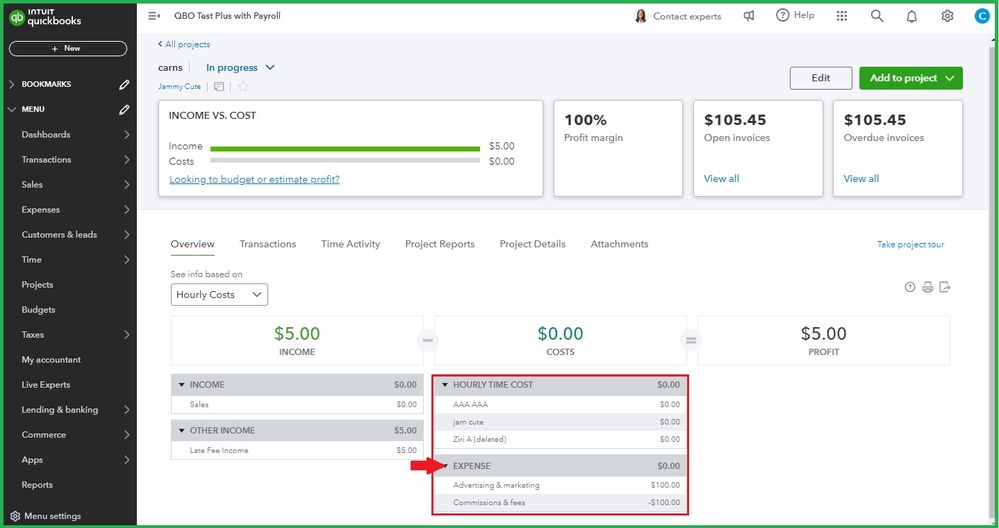Click Take project tour

[x=910, y=245]
